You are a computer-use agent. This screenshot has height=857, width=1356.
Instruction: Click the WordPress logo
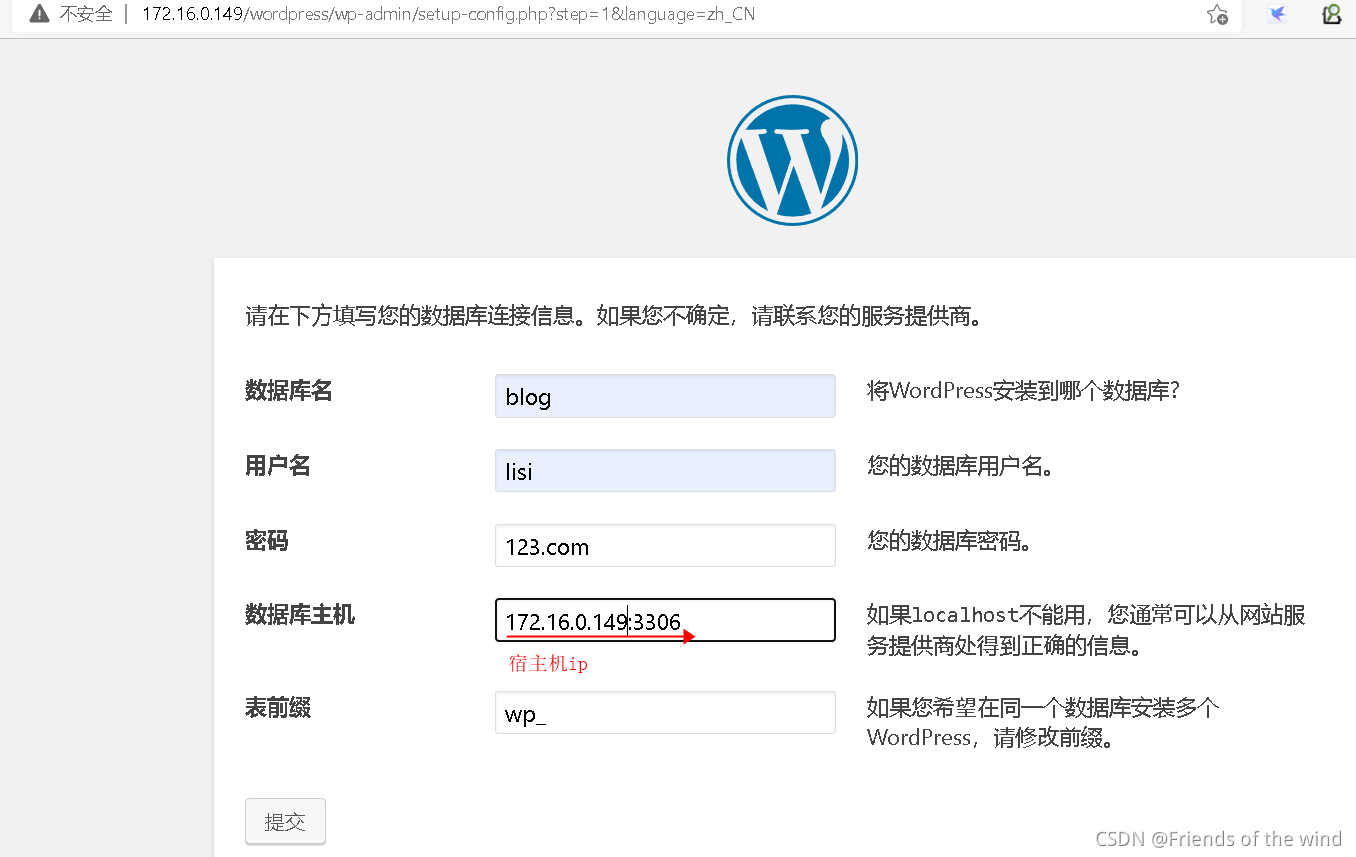tap(792, 160)
